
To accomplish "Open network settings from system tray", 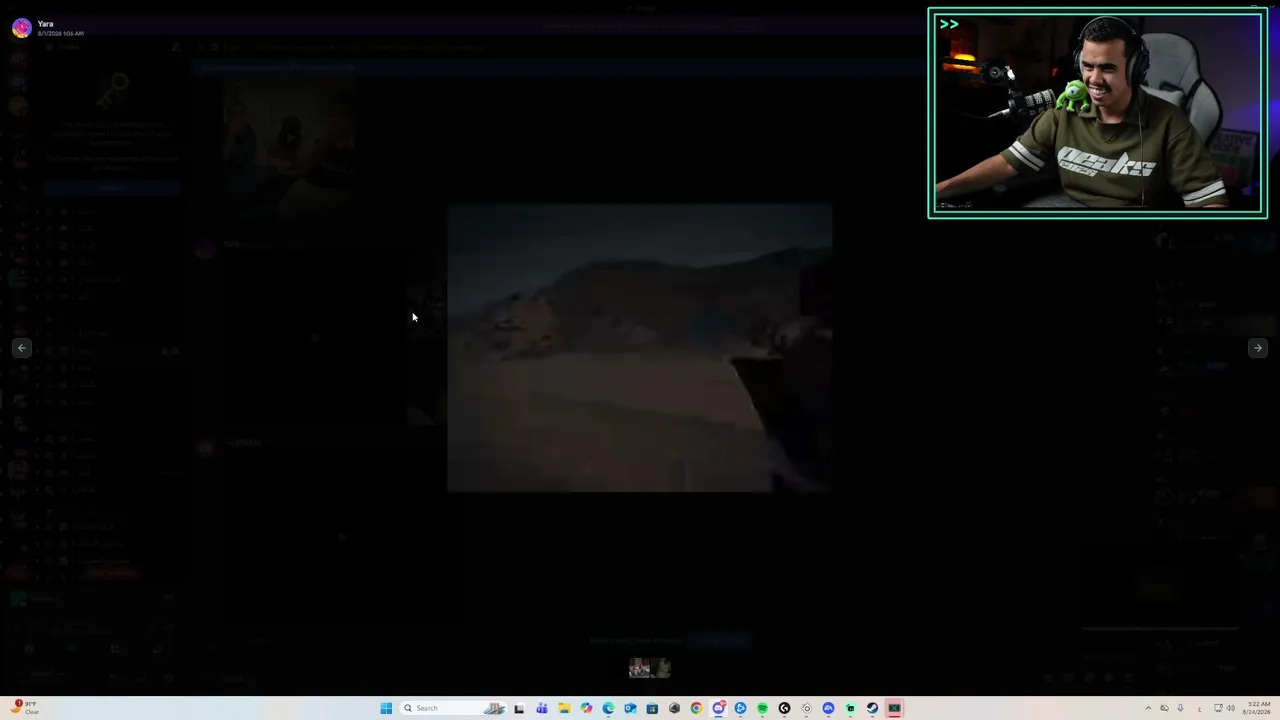I will 1218,709.
